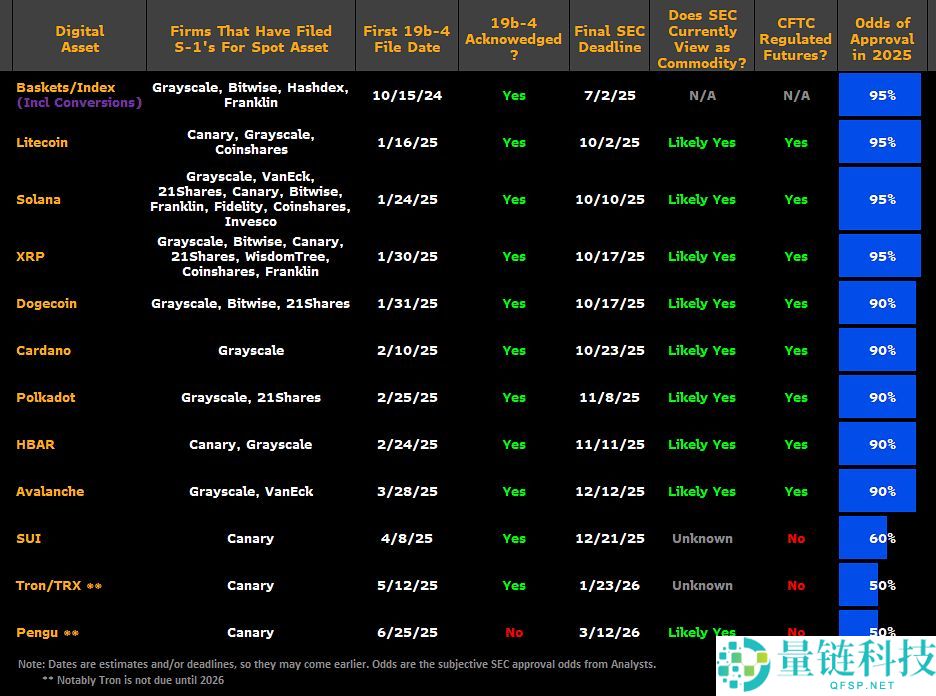Click the XRP asset label
The height and width of the screenshot is (696, 936).
click(x=30, y=256)
